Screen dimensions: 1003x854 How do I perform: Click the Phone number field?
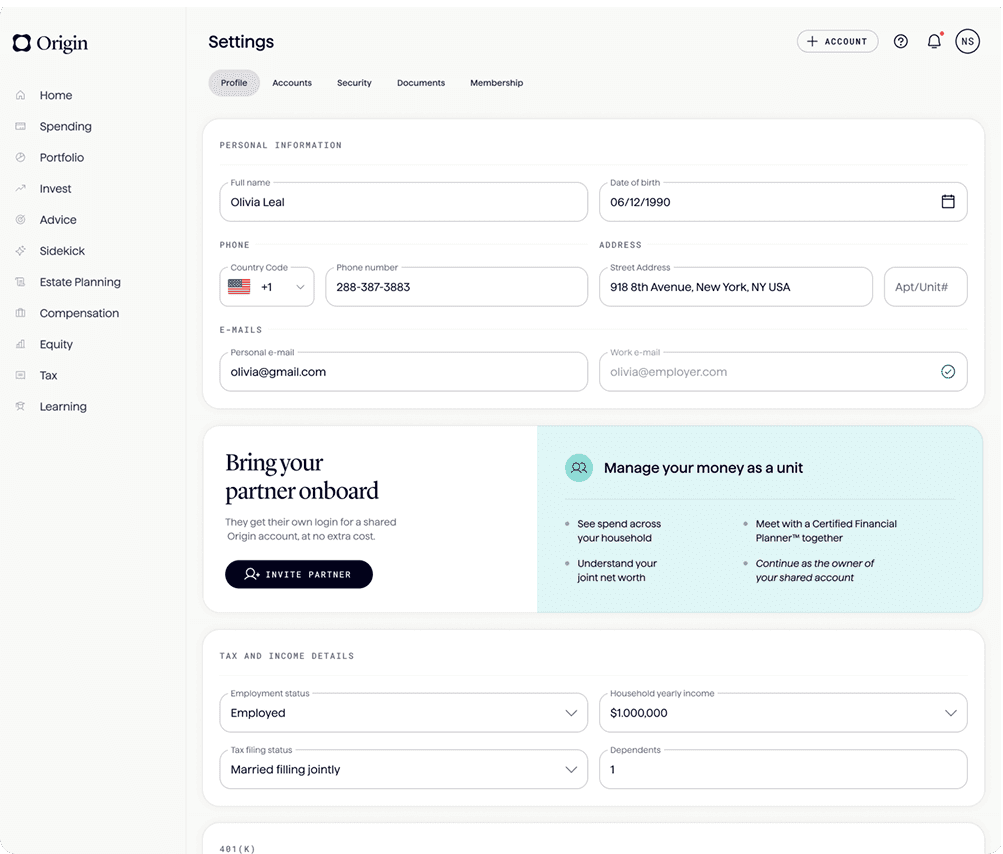coord(457,287)
